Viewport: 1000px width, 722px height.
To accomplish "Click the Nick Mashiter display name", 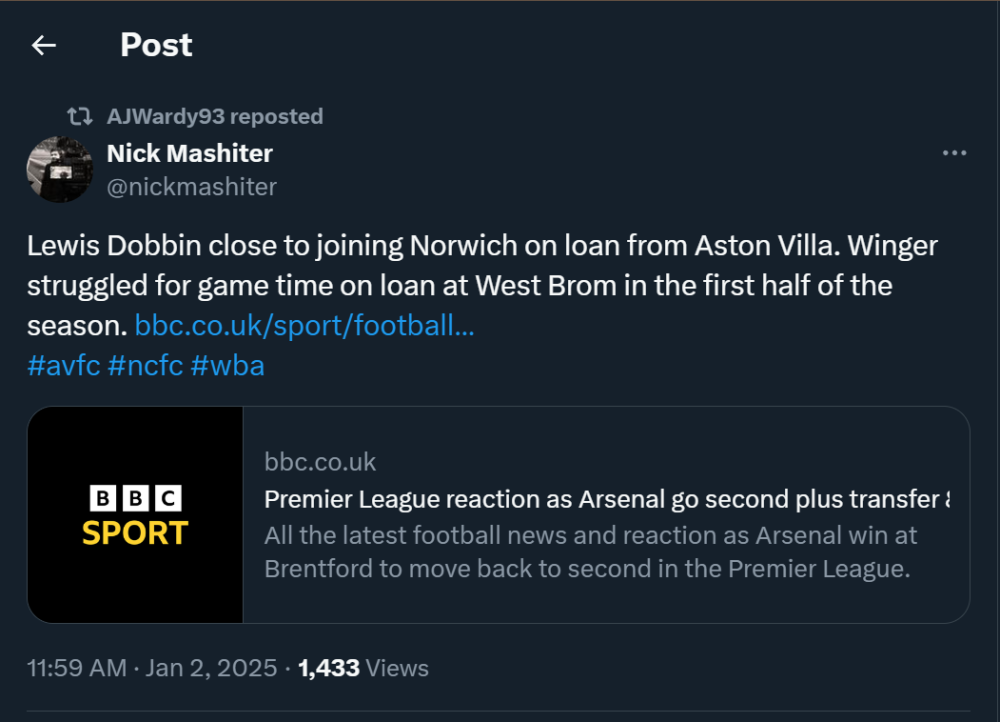I will pyautogui.click(x=189, y=153).
